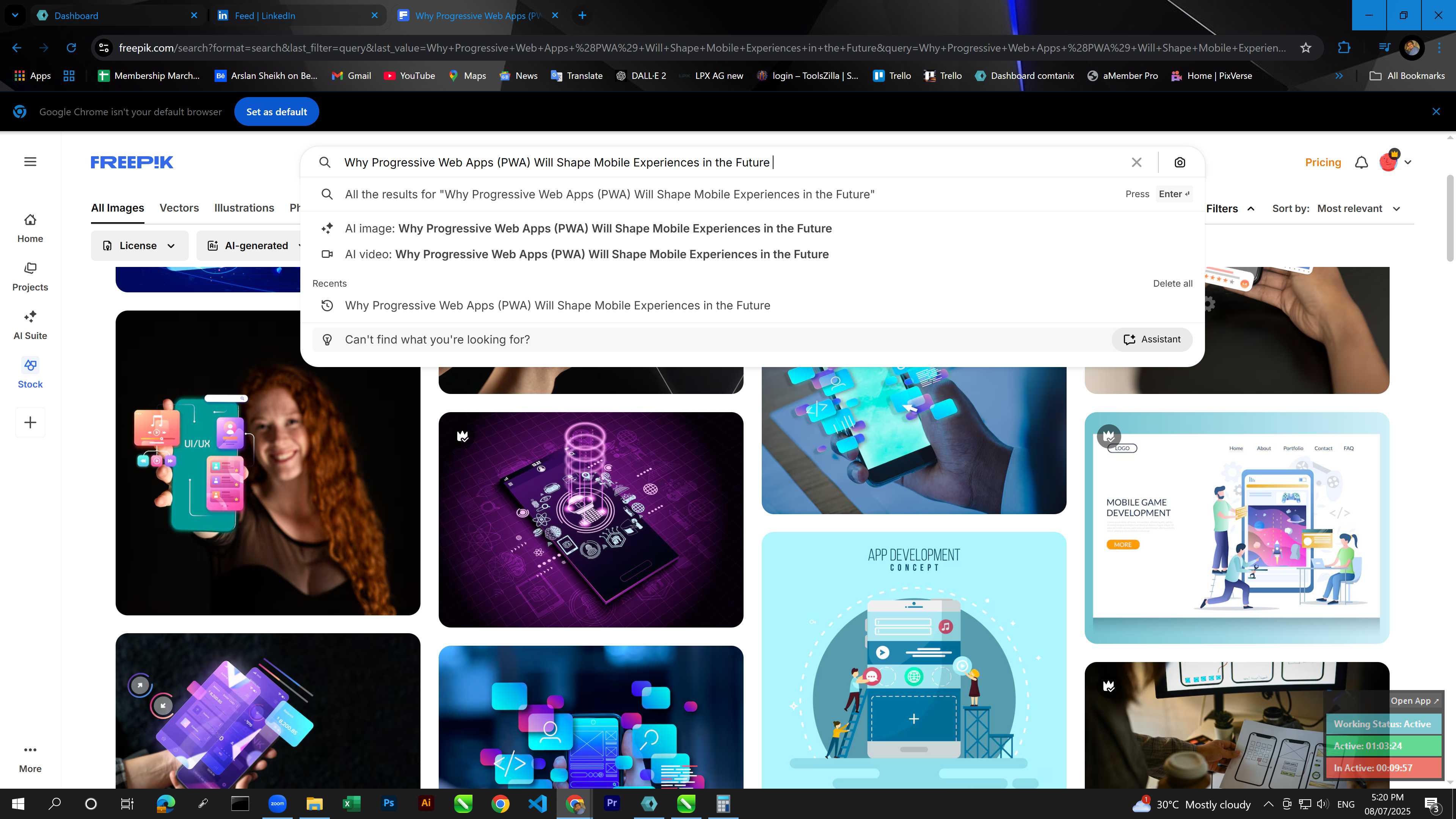Viewport: 1456px width, 819px height.
Task: Switch to the Illustrations tab
Action: [x=244, y=208]
